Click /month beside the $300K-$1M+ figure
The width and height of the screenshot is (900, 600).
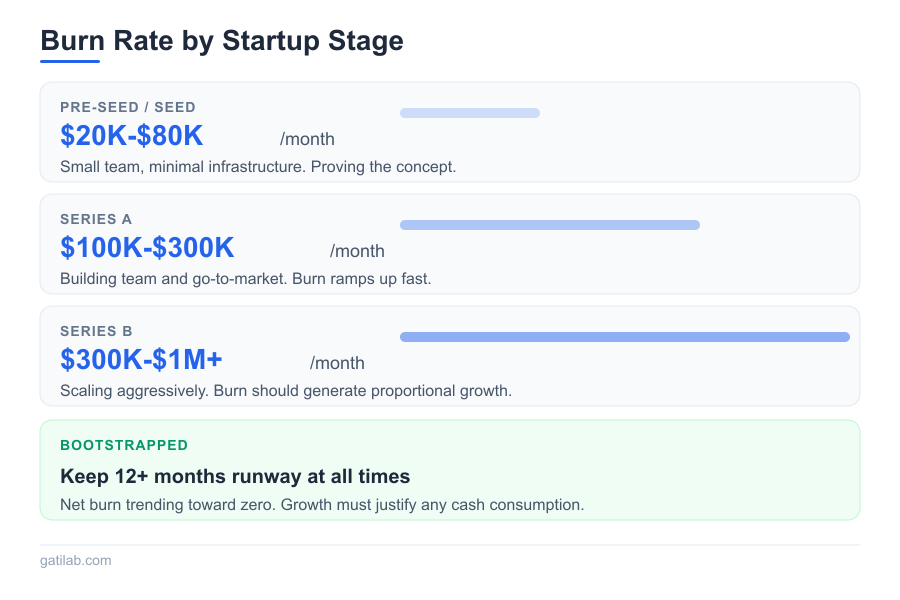tap(337, 363)
